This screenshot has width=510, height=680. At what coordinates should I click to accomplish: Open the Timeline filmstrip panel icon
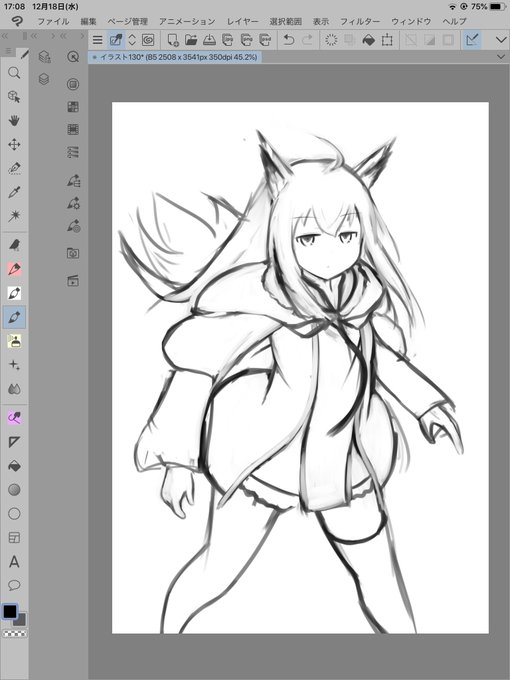[x=73, y=129]
